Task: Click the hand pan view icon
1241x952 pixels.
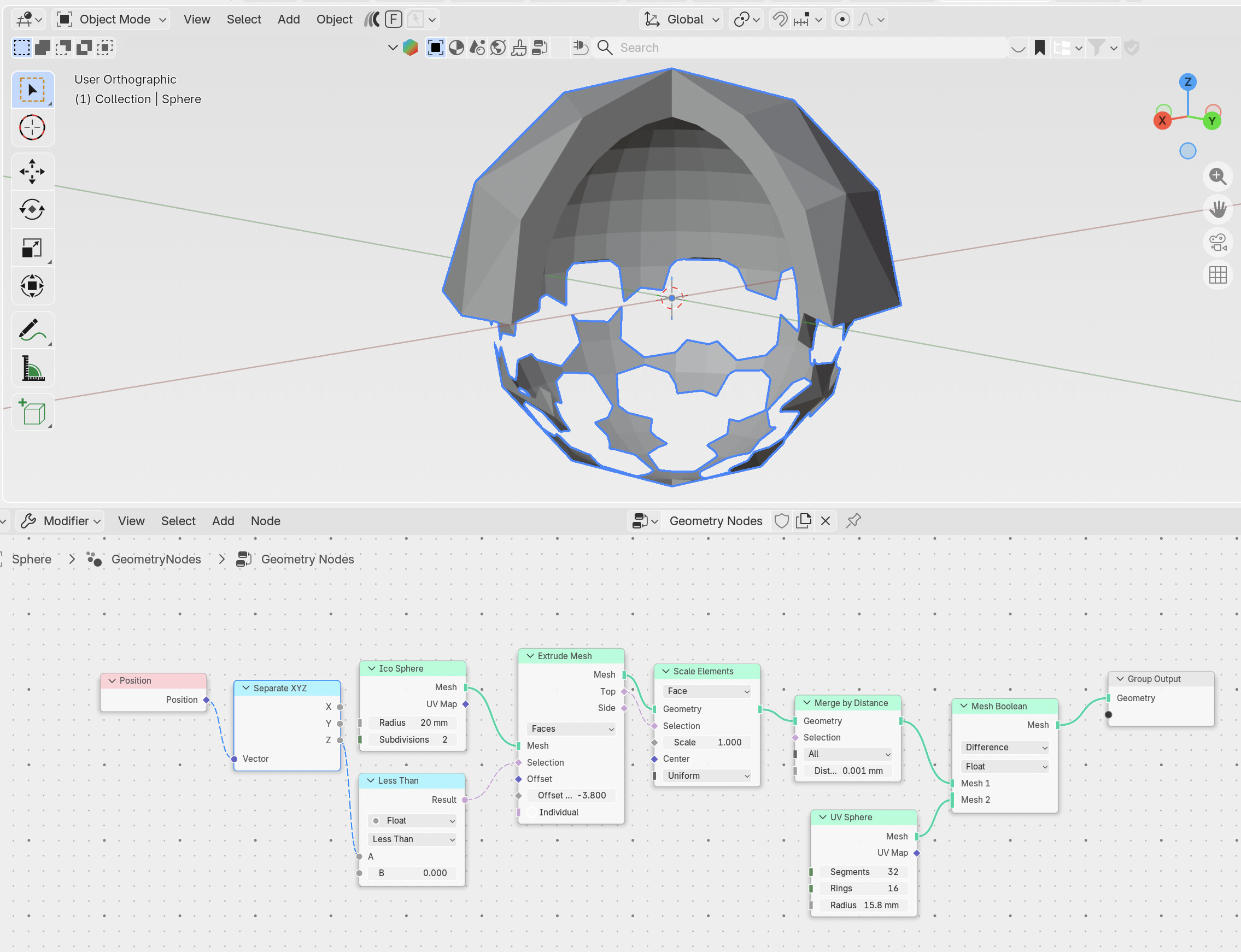Action: tap(1217, 210)
